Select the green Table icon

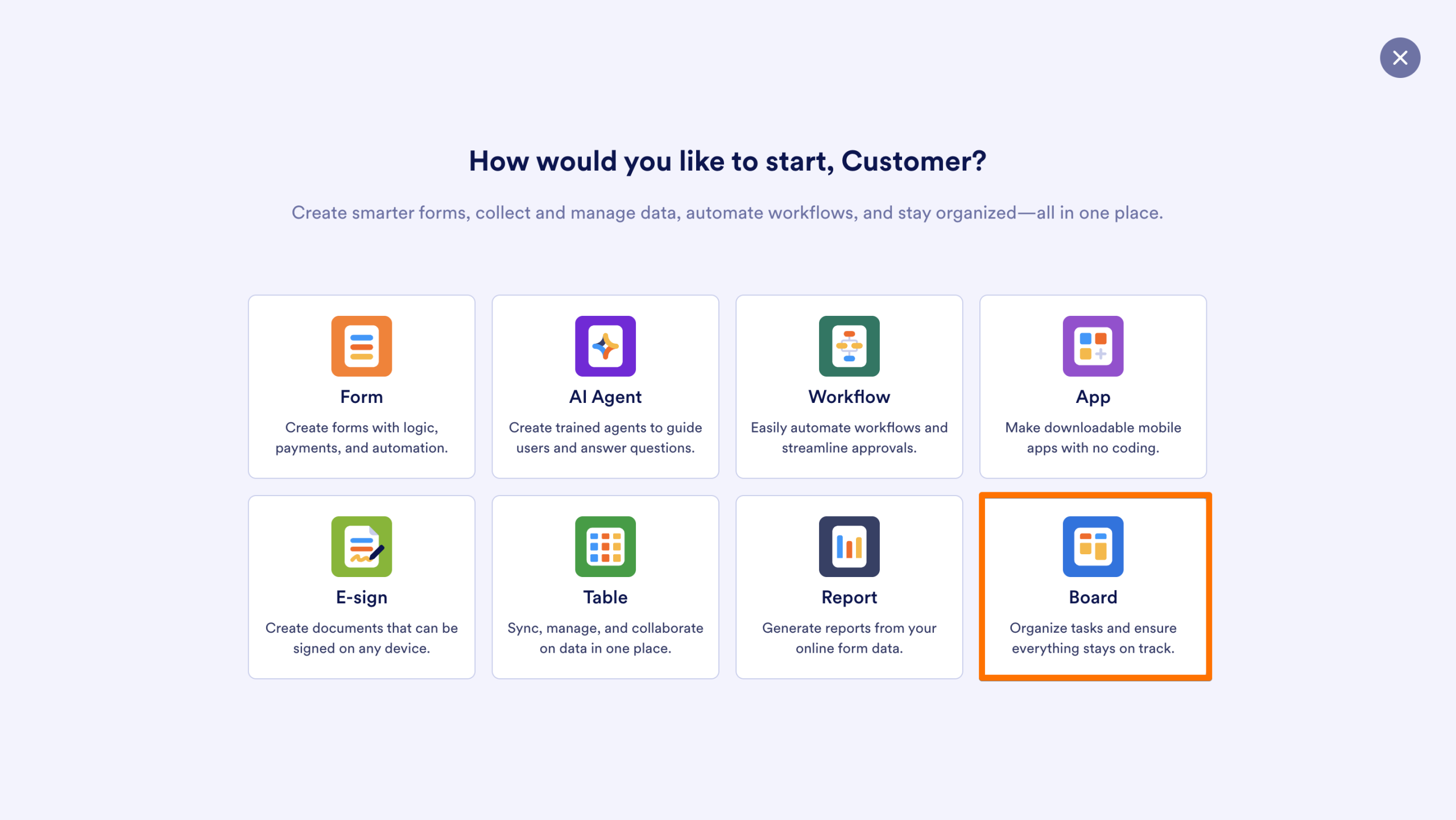coord(605,546)
